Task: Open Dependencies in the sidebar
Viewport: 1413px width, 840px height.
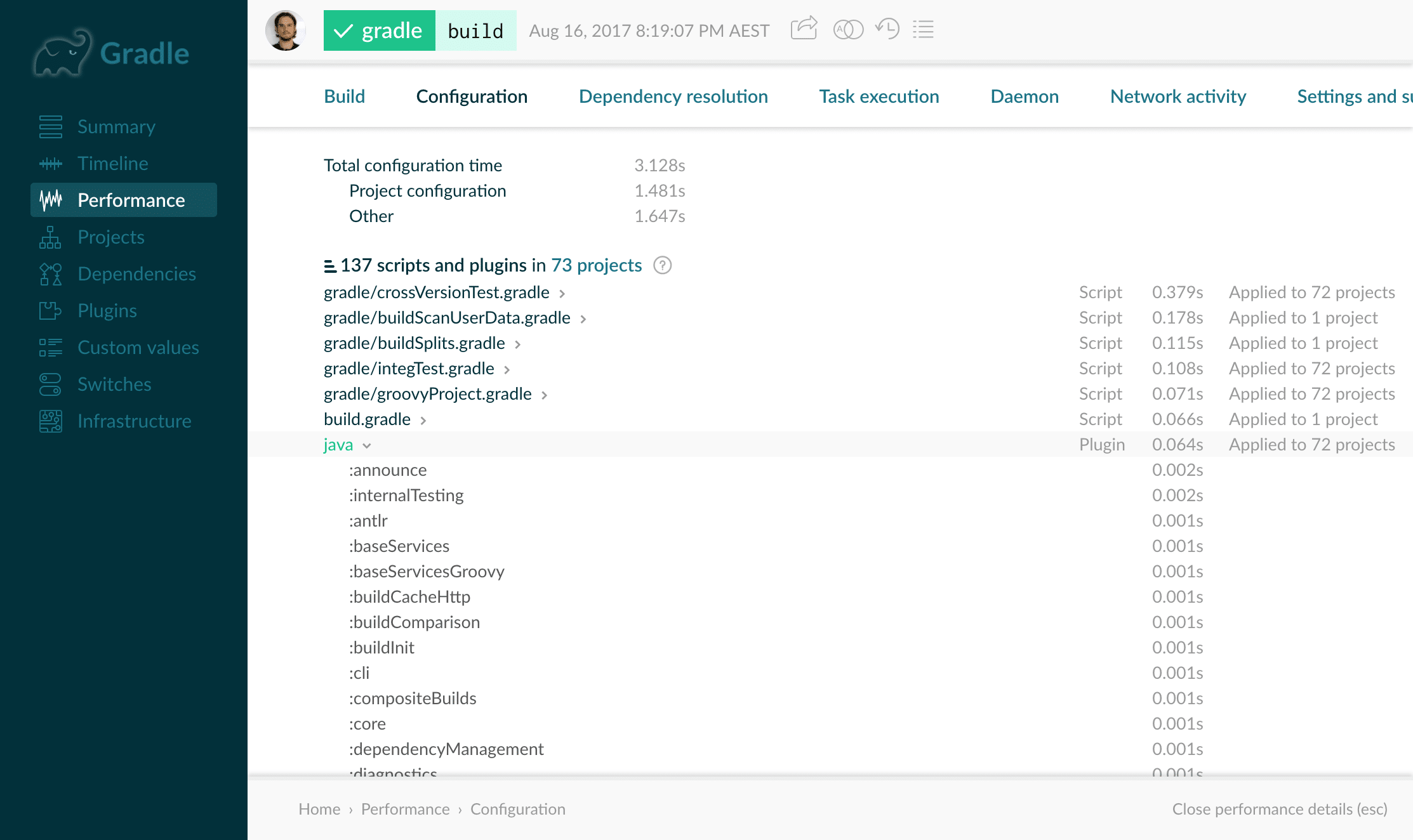Action: click(x=137, y=274)
